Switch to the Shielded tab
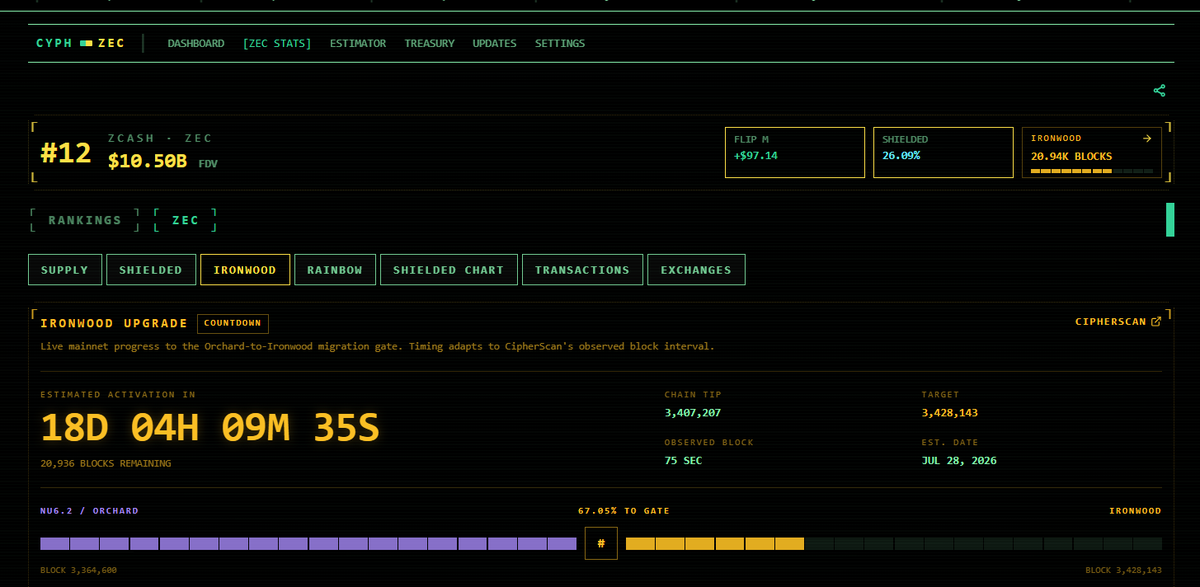1200x587 pixels. coord(151,270)
